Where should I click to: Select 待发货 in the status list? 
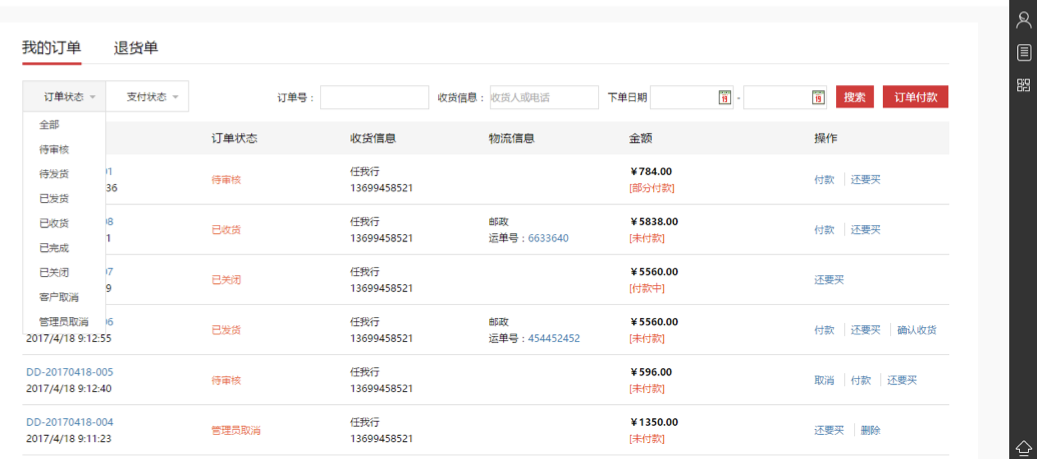point(54,174)
